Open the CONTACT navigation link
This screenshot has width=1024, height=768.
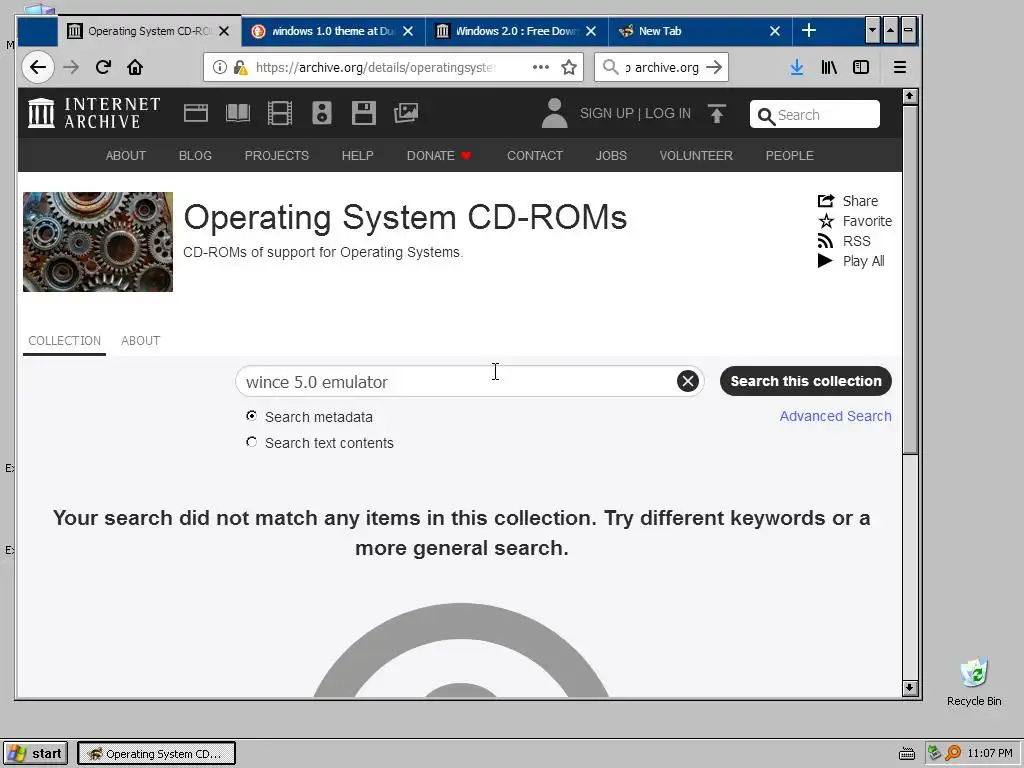point(535,155)
